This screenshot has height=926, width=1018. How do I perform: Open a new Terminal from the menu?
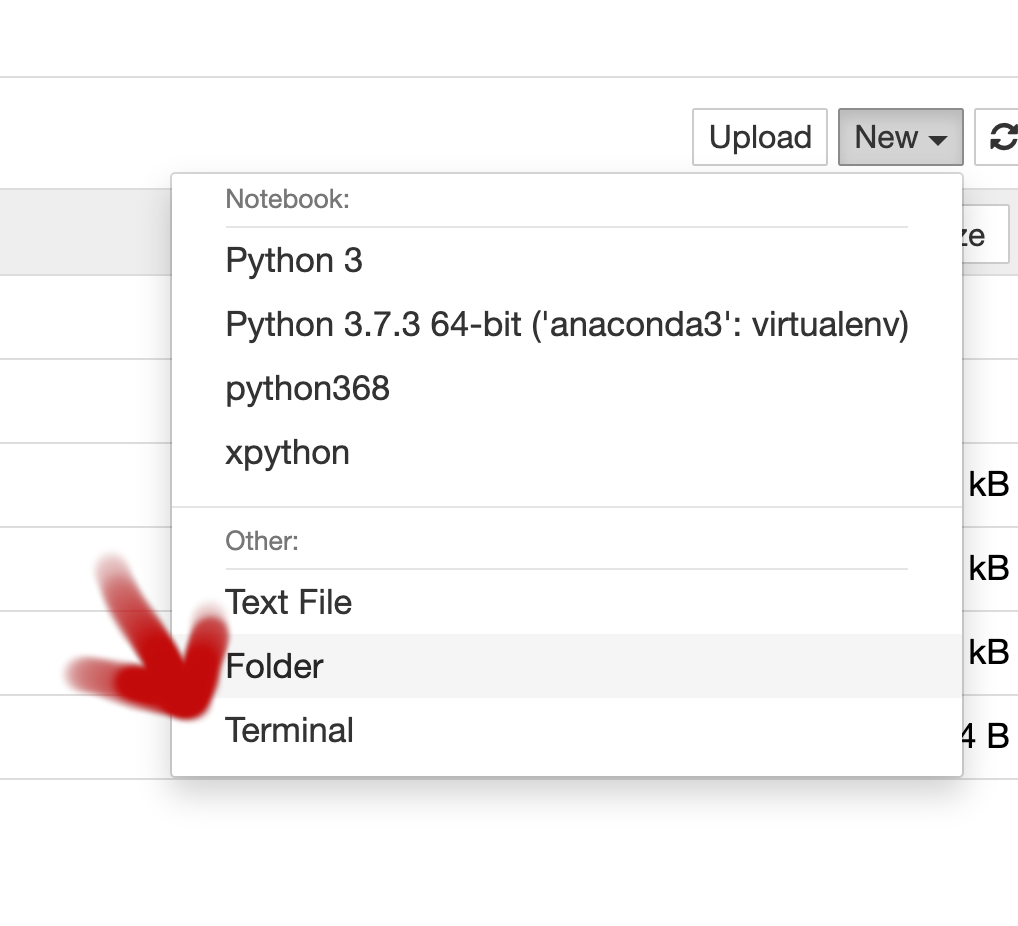coord(290,731)
